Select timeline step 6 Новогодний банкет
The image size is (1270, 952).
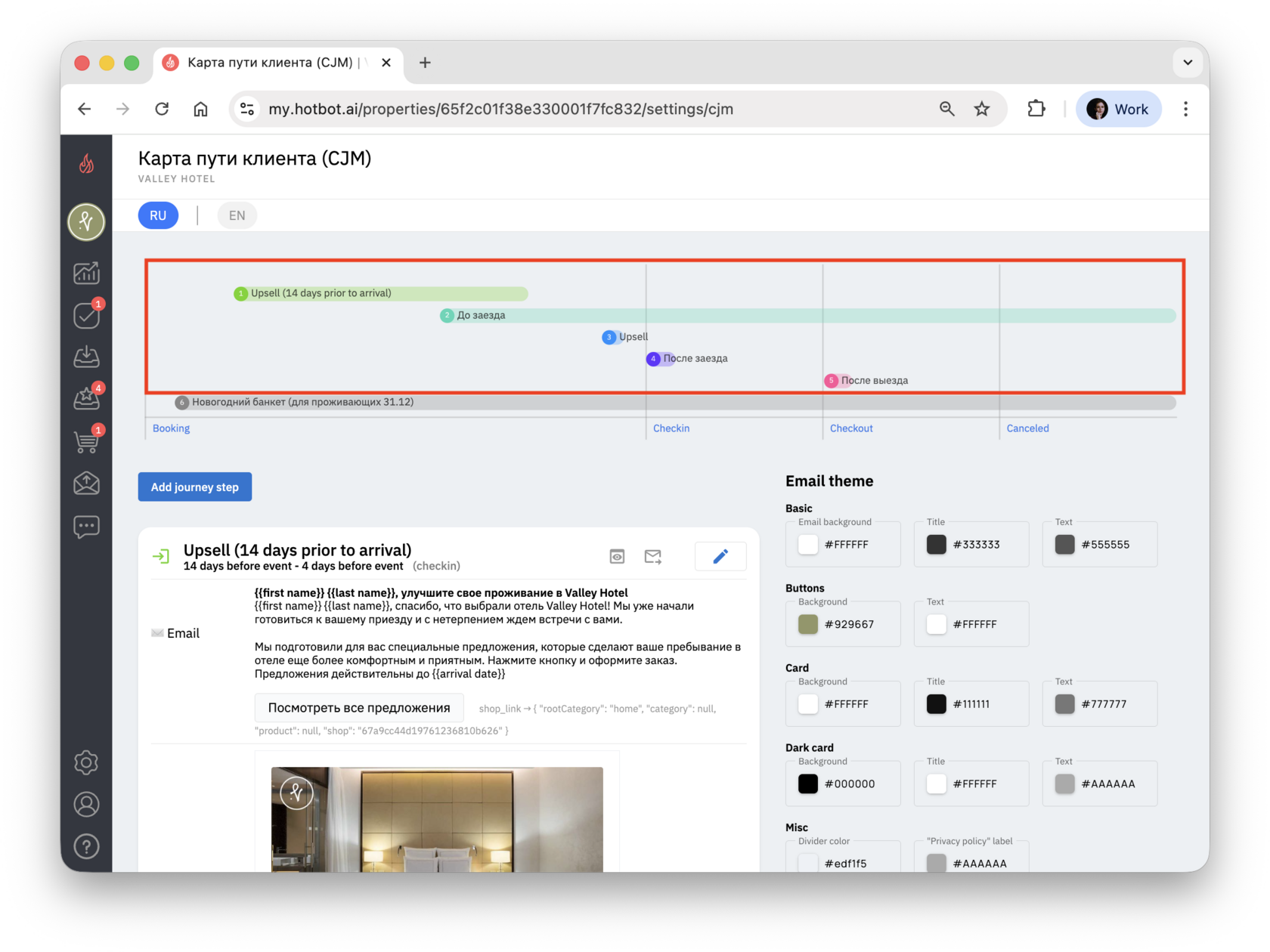tap(675, 403)
